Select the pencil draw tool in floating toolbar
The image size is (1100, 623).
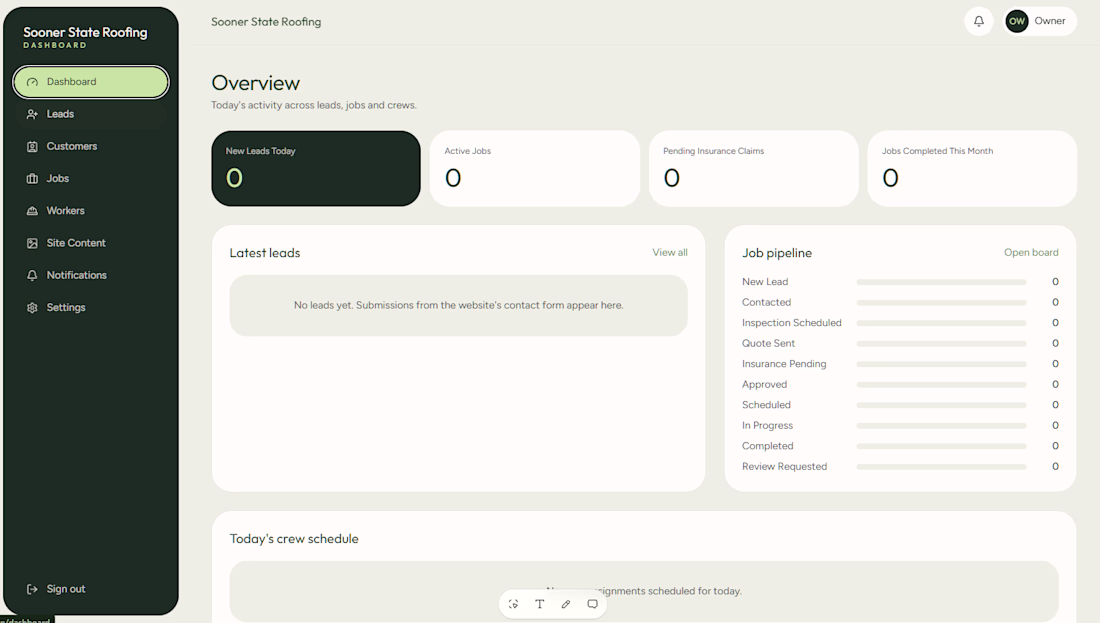[566, 604]
